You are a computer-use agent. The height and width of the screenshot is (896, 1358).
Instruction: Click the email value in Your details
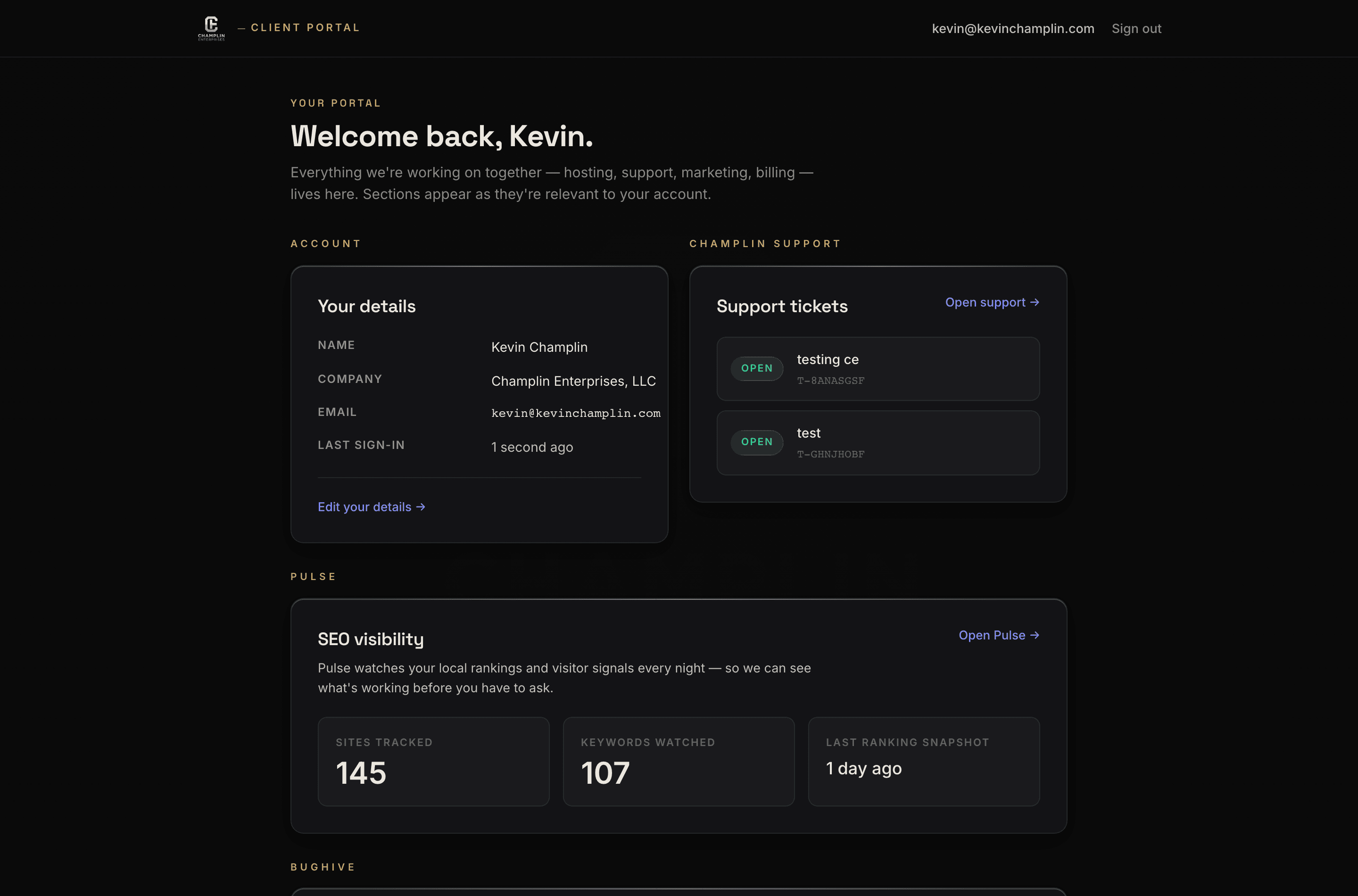click(575, 413)
